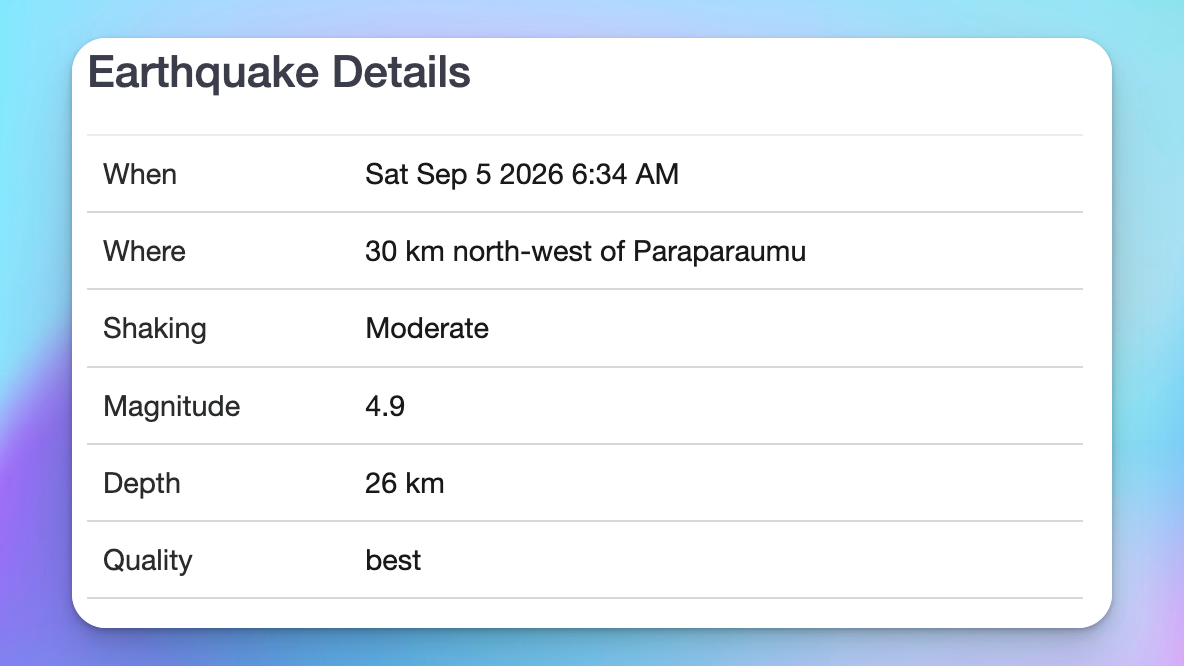This screenshot has width=1184, height=666.
Task: Select the Magnitude row label
Action: pos(171,406)
